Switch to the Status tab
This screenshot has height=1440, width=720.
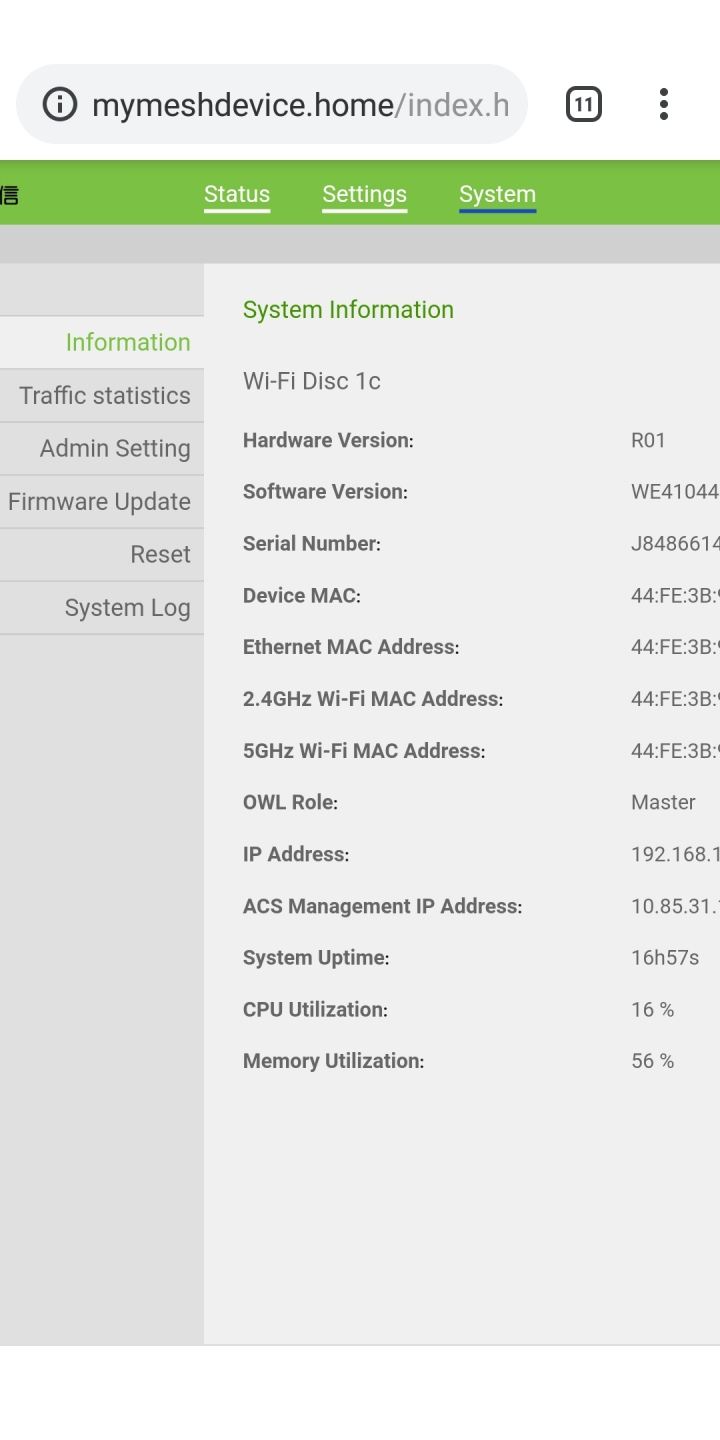click(x=237, y=194)
